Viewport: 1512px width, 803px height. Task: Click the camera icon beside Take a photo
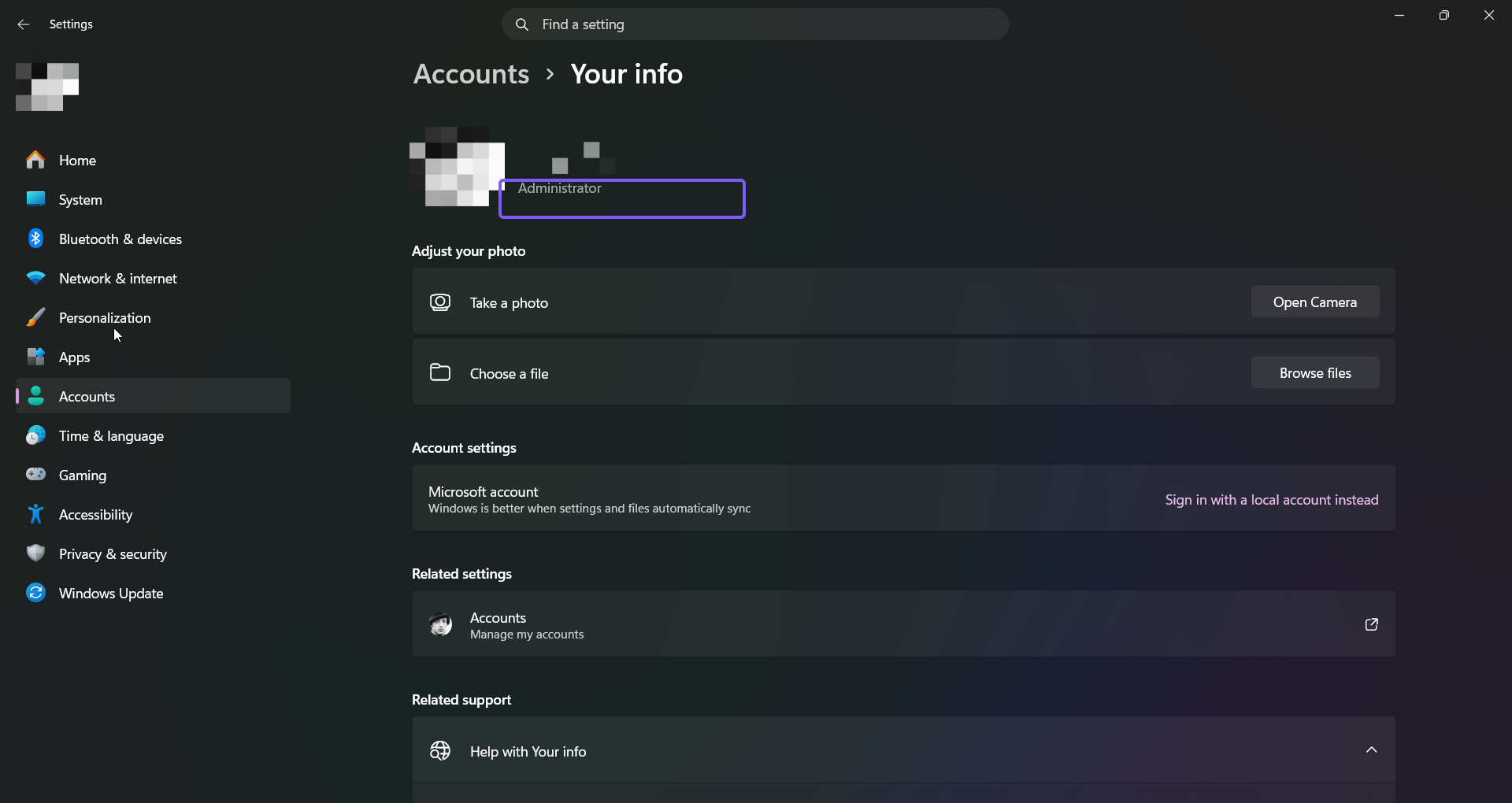[x=440, y=302]
